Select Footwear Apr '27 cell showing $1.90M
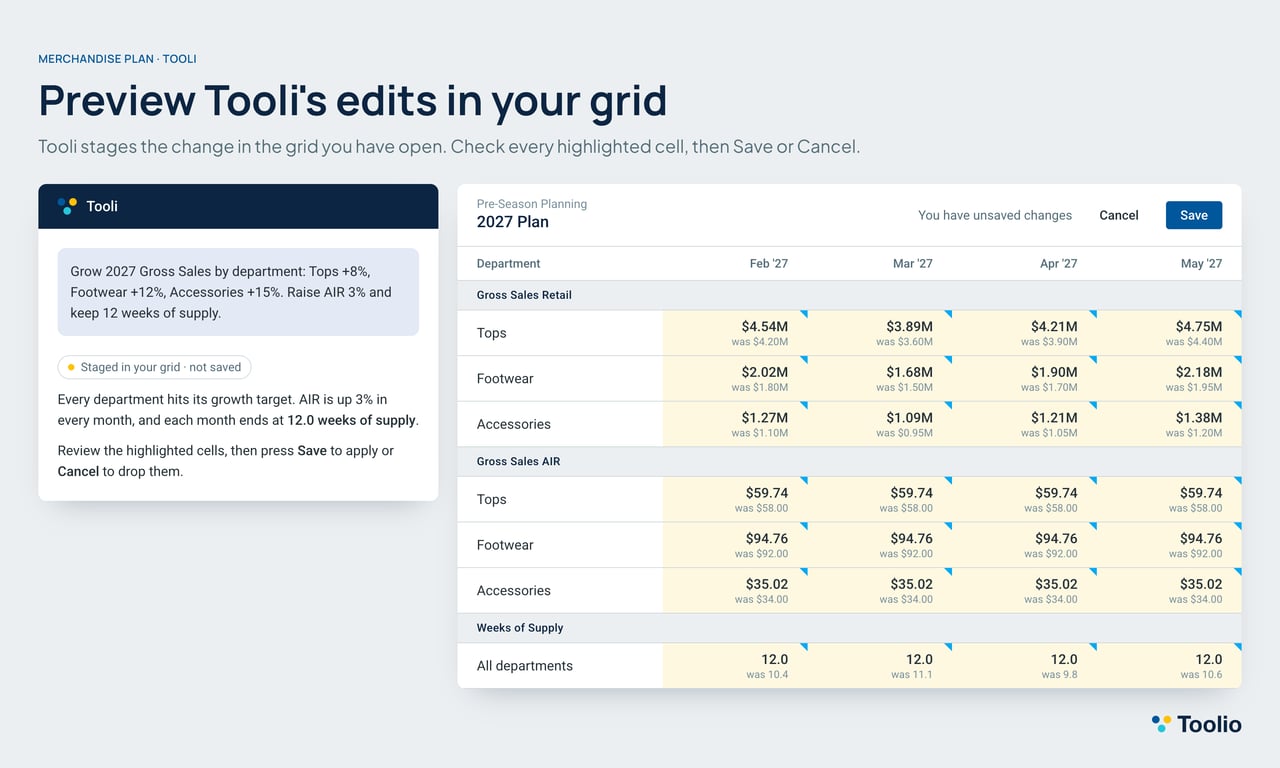 tap(1025, 379)
